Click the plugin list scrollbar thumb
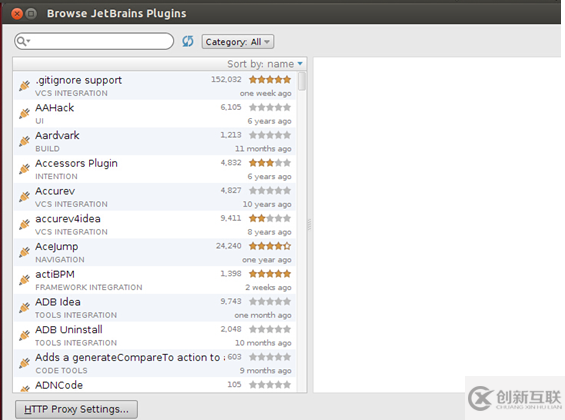Image resolution: width=565 pixels, height=420 pixels. (x=302, y=81)
